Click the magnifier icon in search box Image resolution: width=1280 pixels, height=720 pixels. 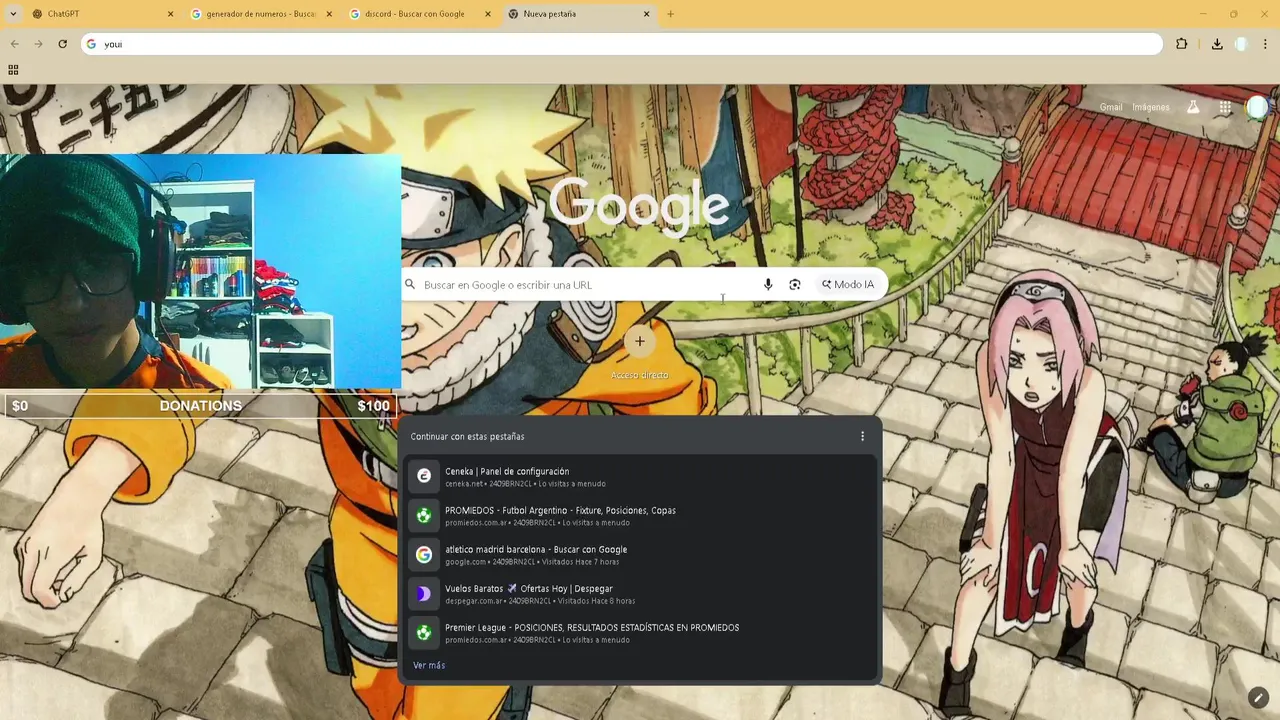[410, 285]
